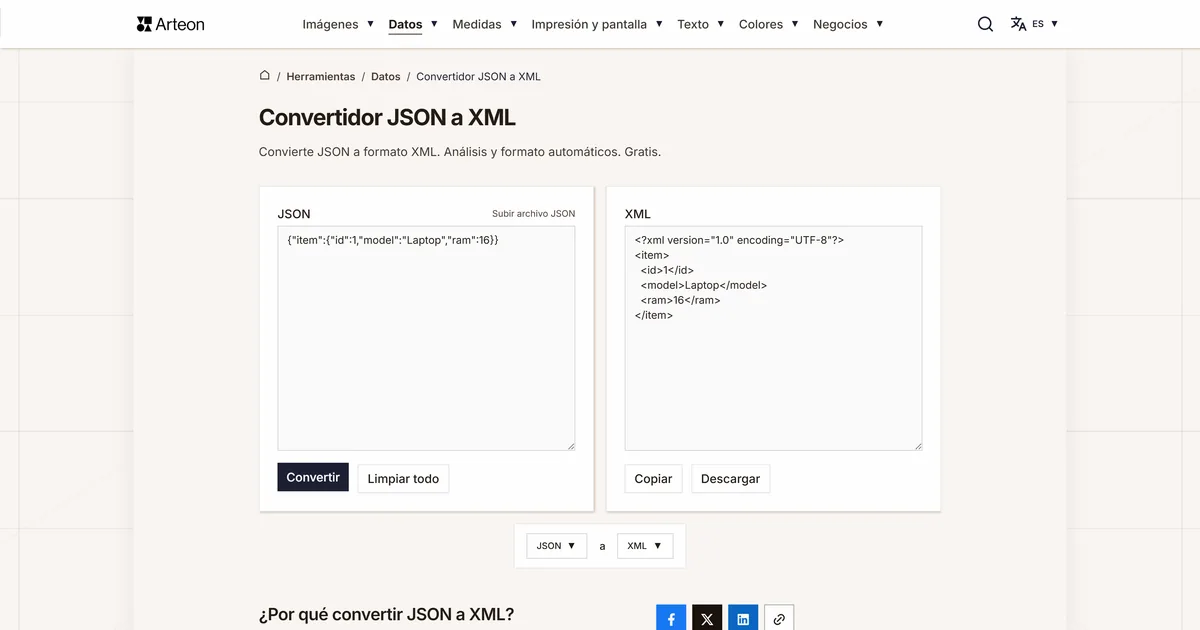Image resolution: width=1200 pixels, height=630 pixels.
Task: Go to the Herramientas breadcrumb
Action: pyautogui.click(x=321, y=76)
